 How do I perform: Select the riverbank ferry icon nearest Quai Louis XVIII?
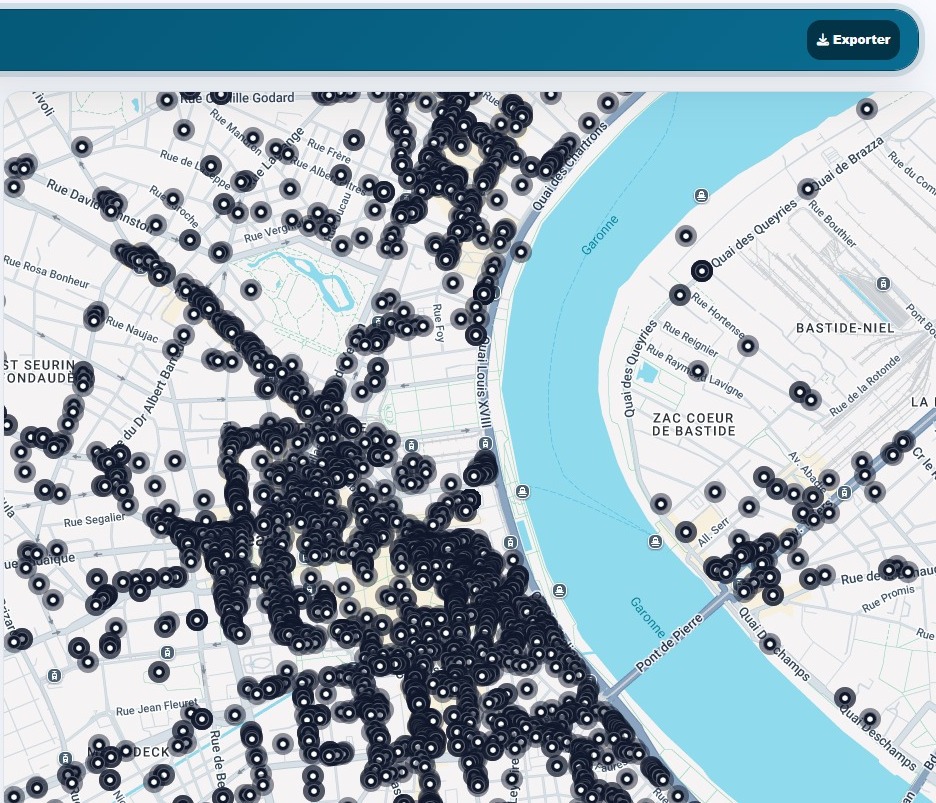tap(522, 492)
